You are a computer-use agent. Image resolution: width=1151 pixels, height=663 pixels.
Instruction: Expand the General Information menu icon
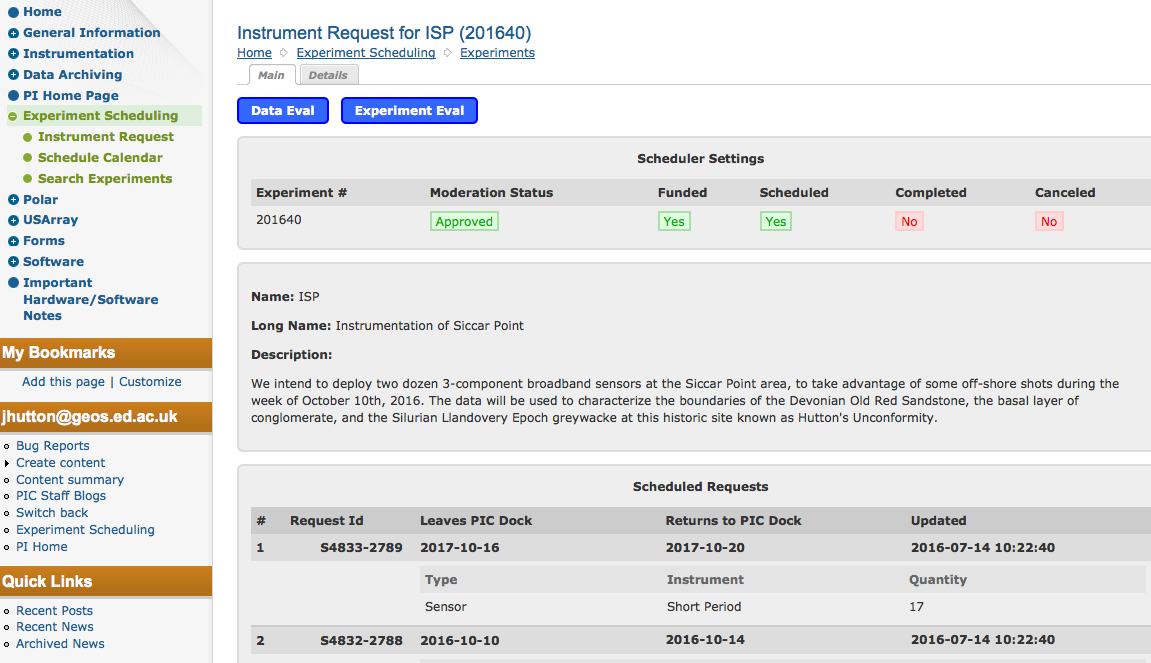click(13, 33)
